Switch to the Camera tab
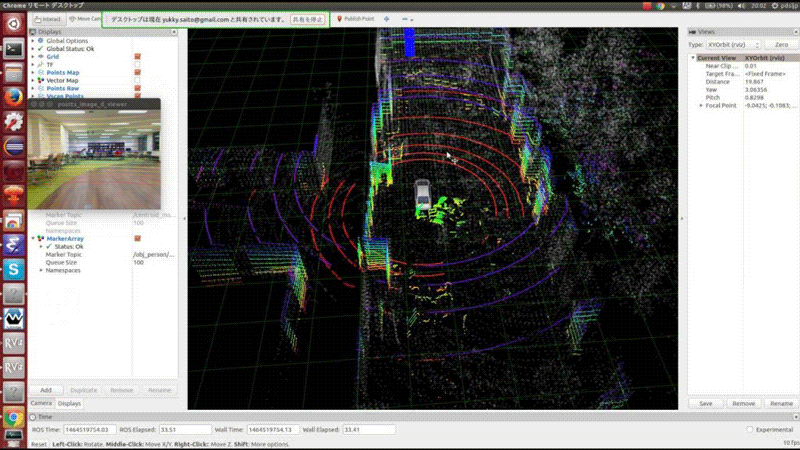 pos(40,403)
